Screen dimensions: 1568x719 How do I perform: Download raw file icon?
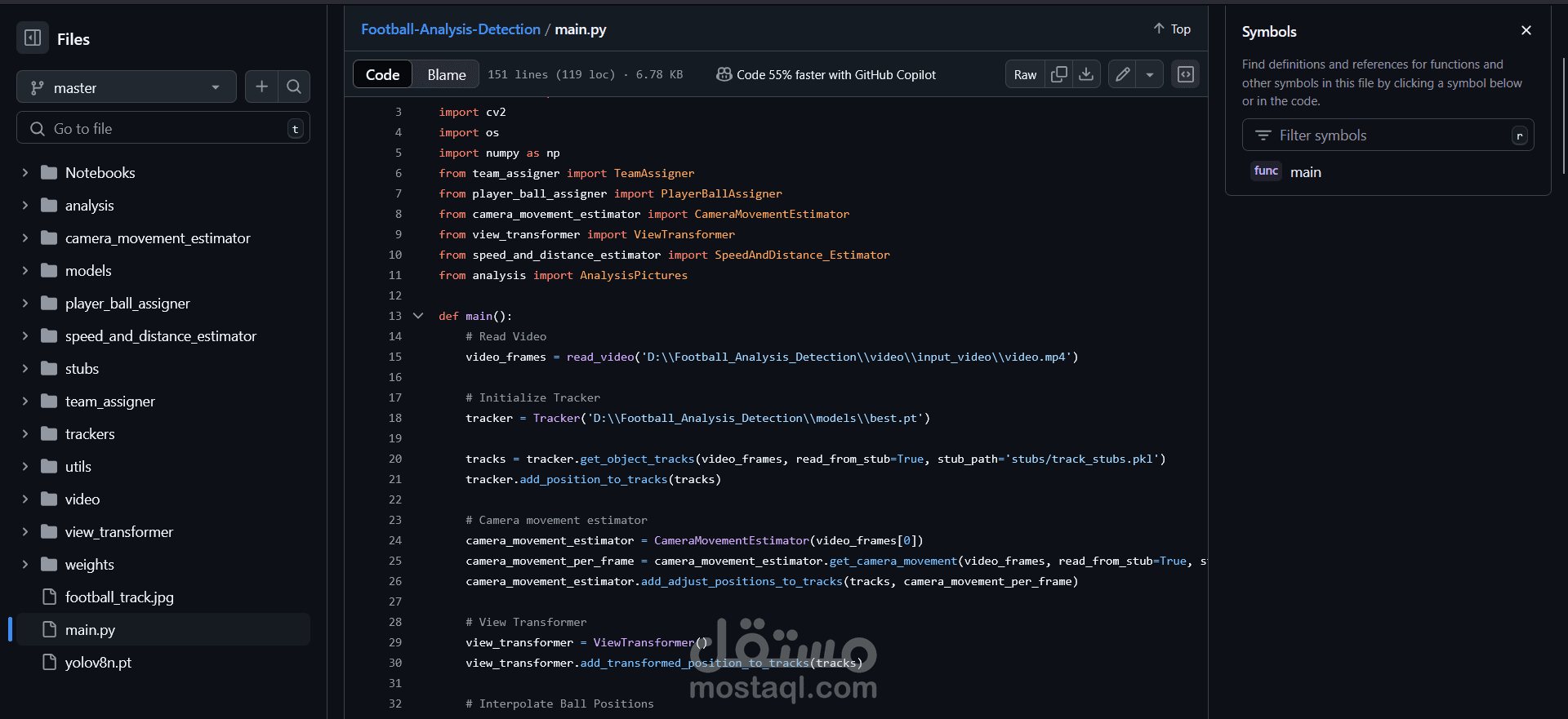pyautogui.click(x=1086, y=74)
